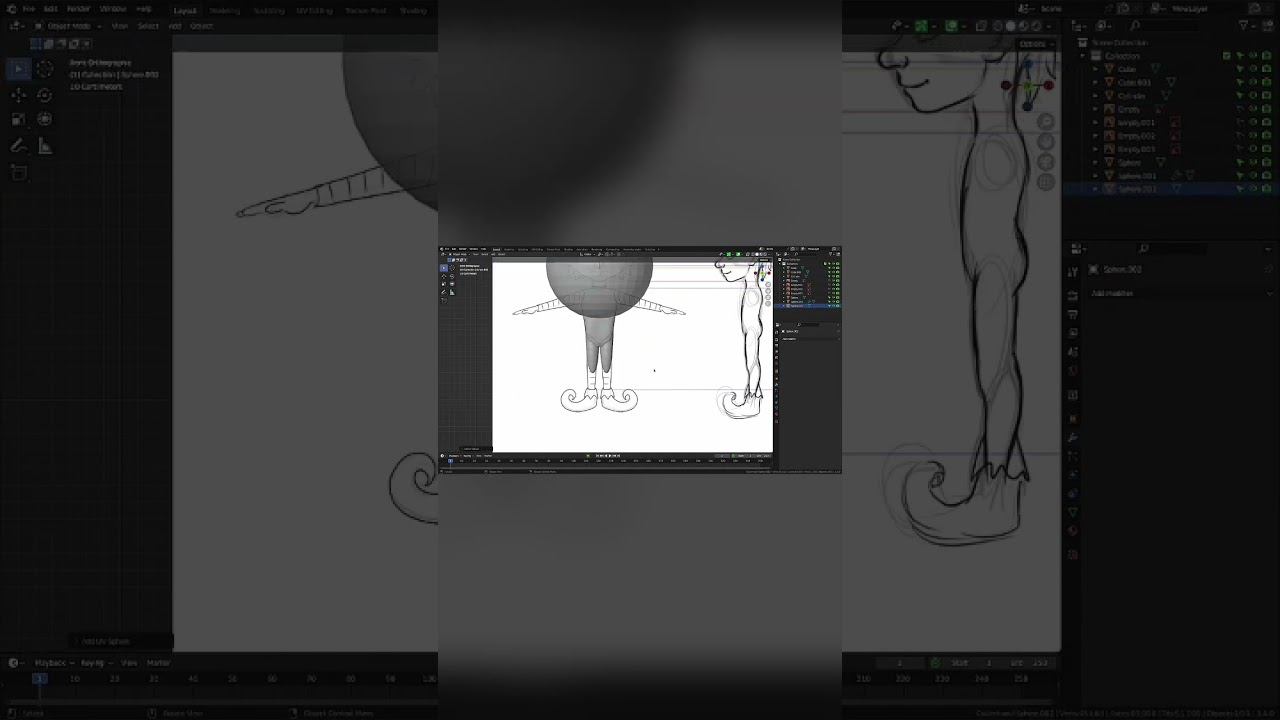
Task: Background view: choose solid viewport shading
Action: (1011, 27)
